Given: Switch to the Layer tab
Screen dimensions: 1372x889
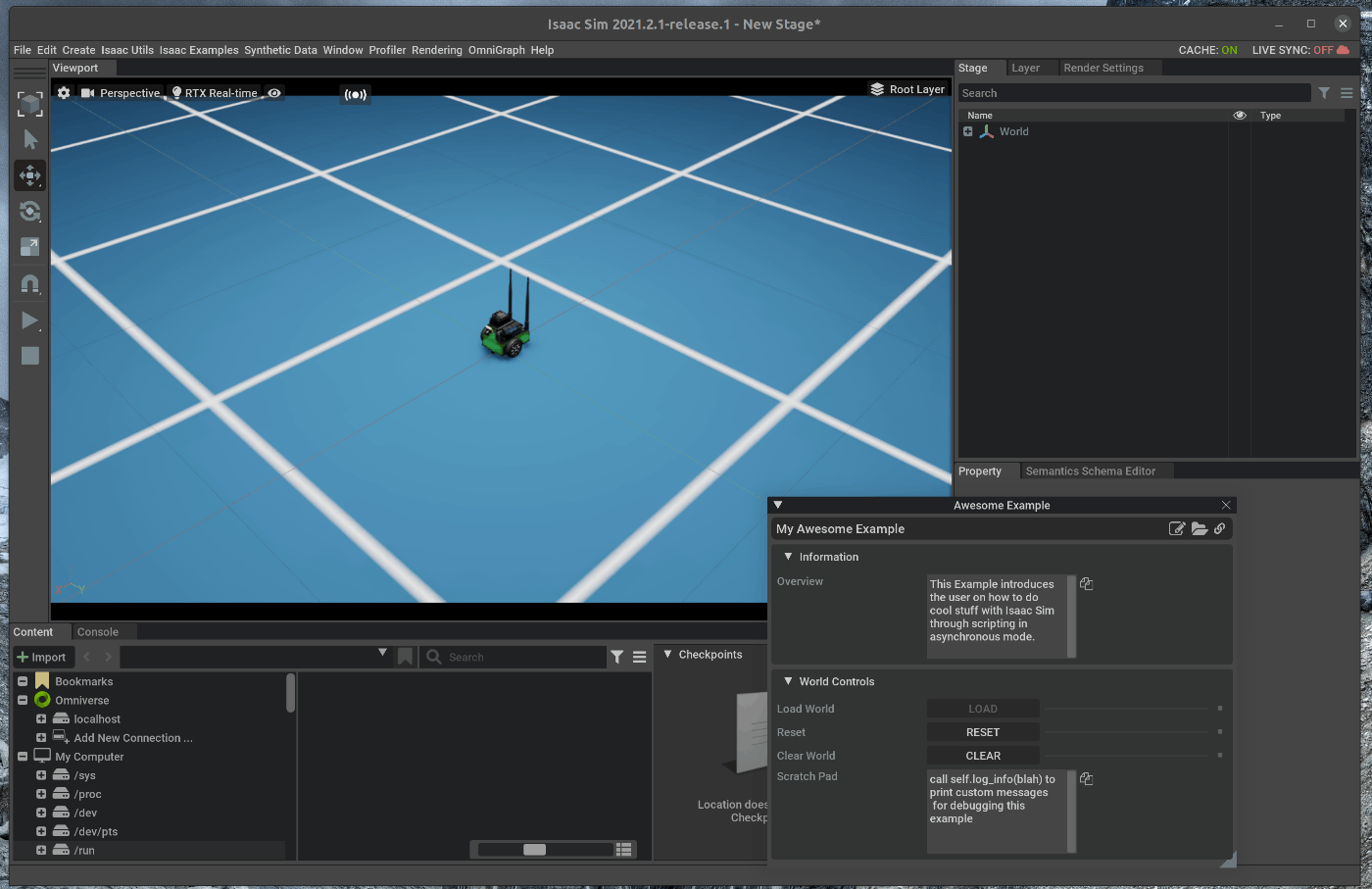Looking at the screenshot, I should point(1025,68).
